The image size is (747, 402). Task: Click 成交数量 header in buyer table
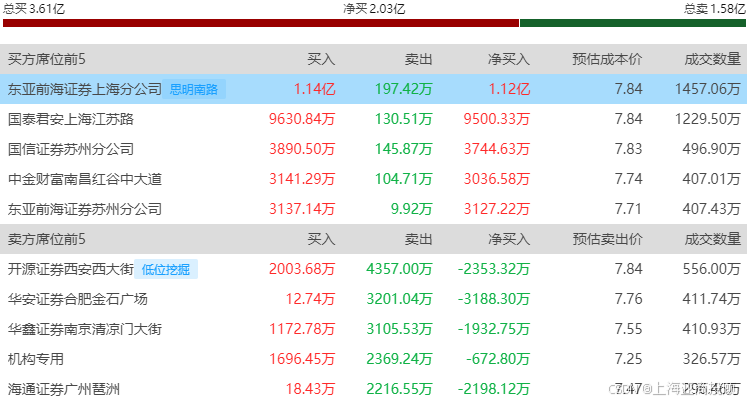point(713,59)
